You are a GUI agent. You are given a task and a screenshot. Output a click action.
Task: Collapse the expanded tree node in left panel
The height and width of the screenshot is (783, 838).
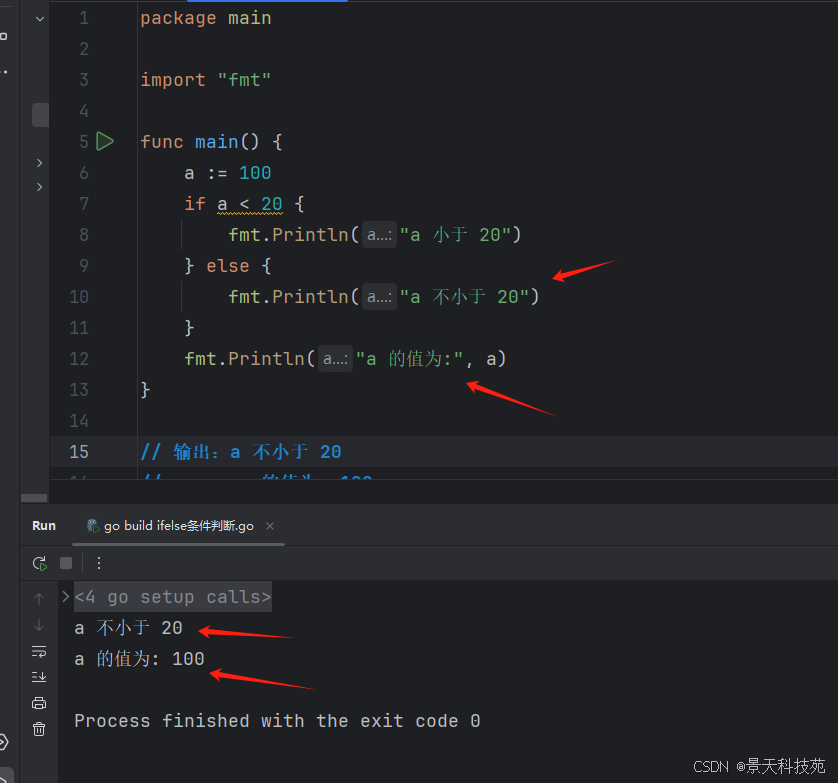[x=40, y=19]
